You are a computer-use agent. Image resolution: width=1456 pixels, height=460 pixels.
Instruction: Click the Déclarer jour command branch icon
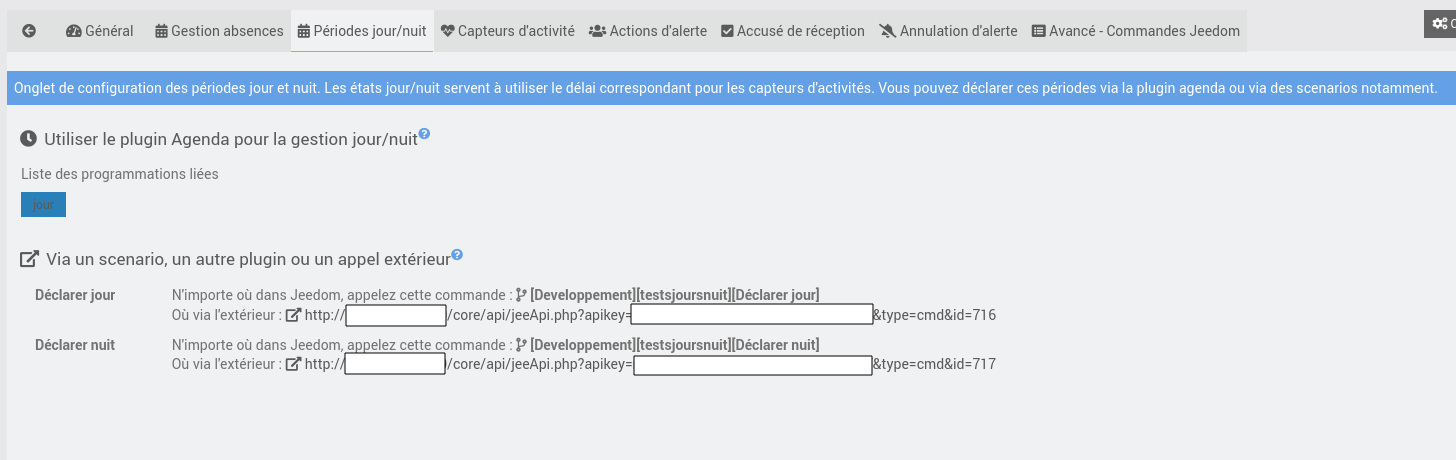click(x=521, y=295)
